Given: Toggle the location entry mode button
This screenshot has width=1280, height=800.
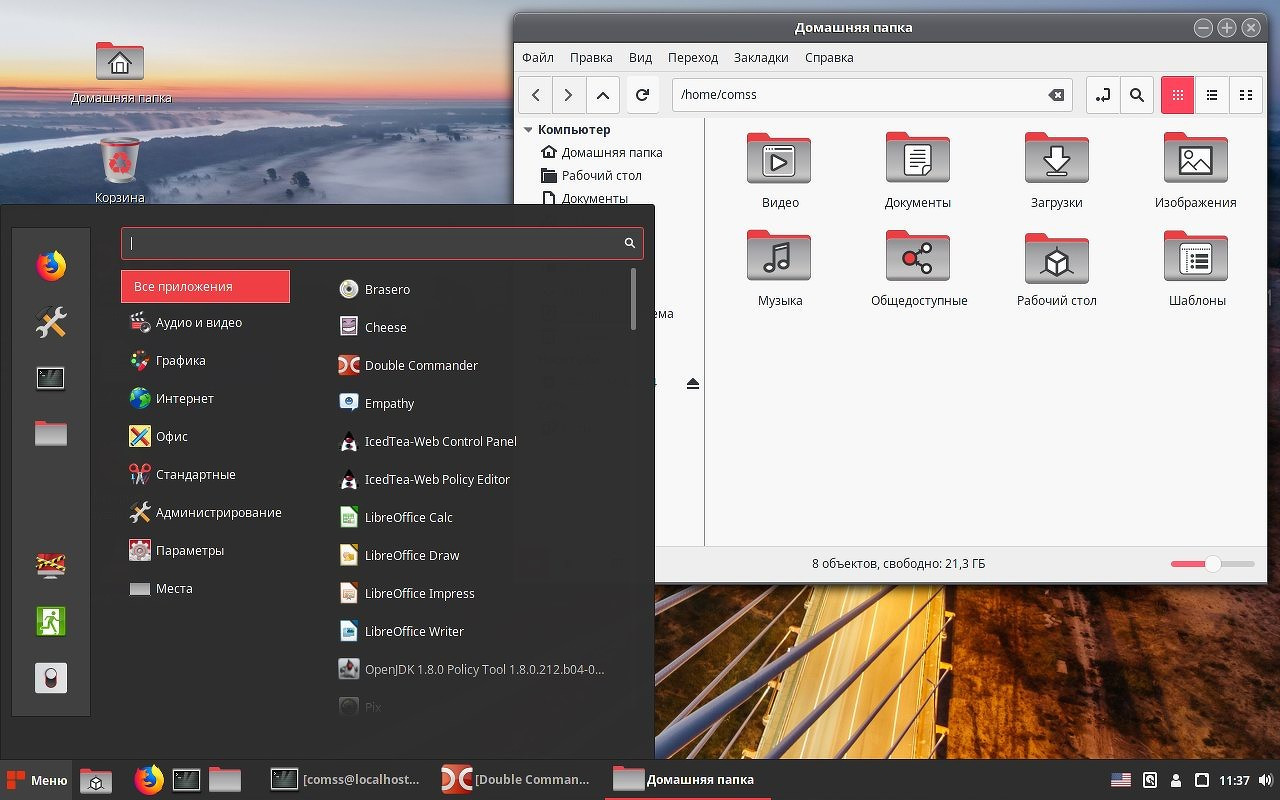Looking at the screenshot, I should point(1103,95).
